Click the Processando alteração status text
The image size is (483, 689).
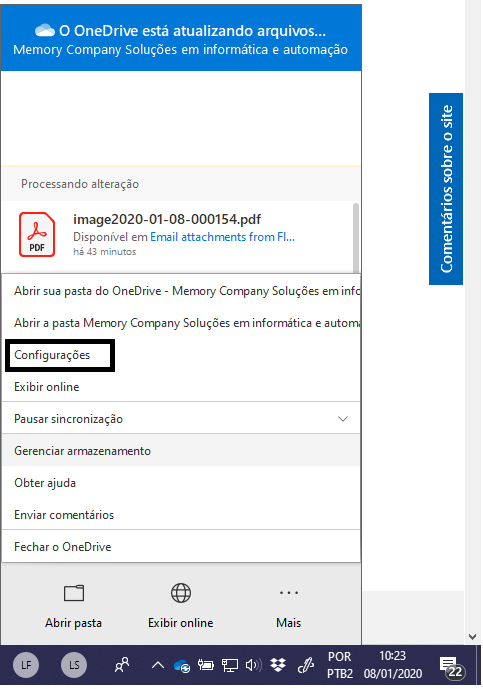coord(80,184)
